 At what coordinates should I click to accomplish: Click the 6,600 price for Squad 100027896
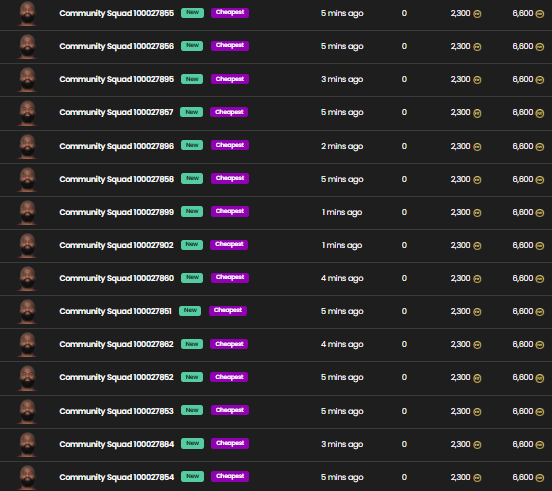coord(523,146)
